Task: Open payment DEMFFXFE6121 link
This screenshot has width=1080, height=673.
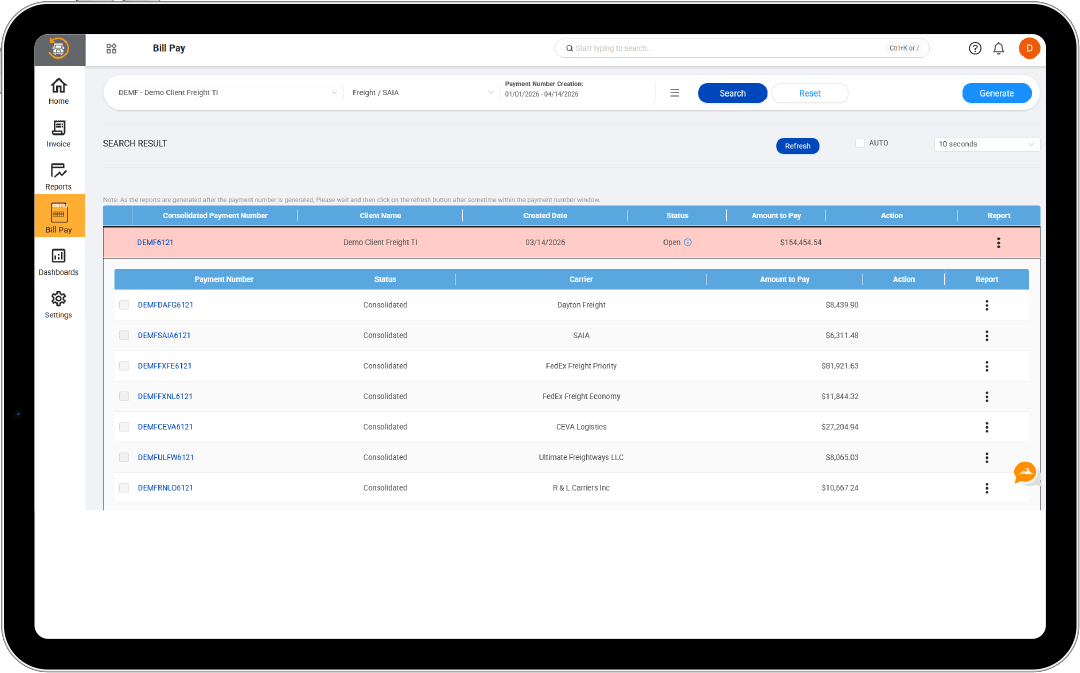Action: tap(165, 366)
